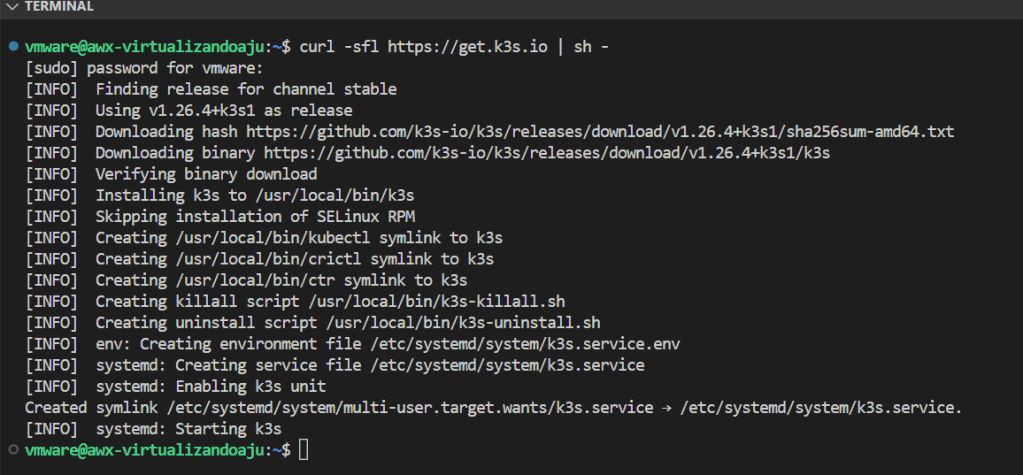This screenshot has width=1023, height=475.
Task: Click the blue command status dot
Action: pyautogui.click(x=11, y=47)
